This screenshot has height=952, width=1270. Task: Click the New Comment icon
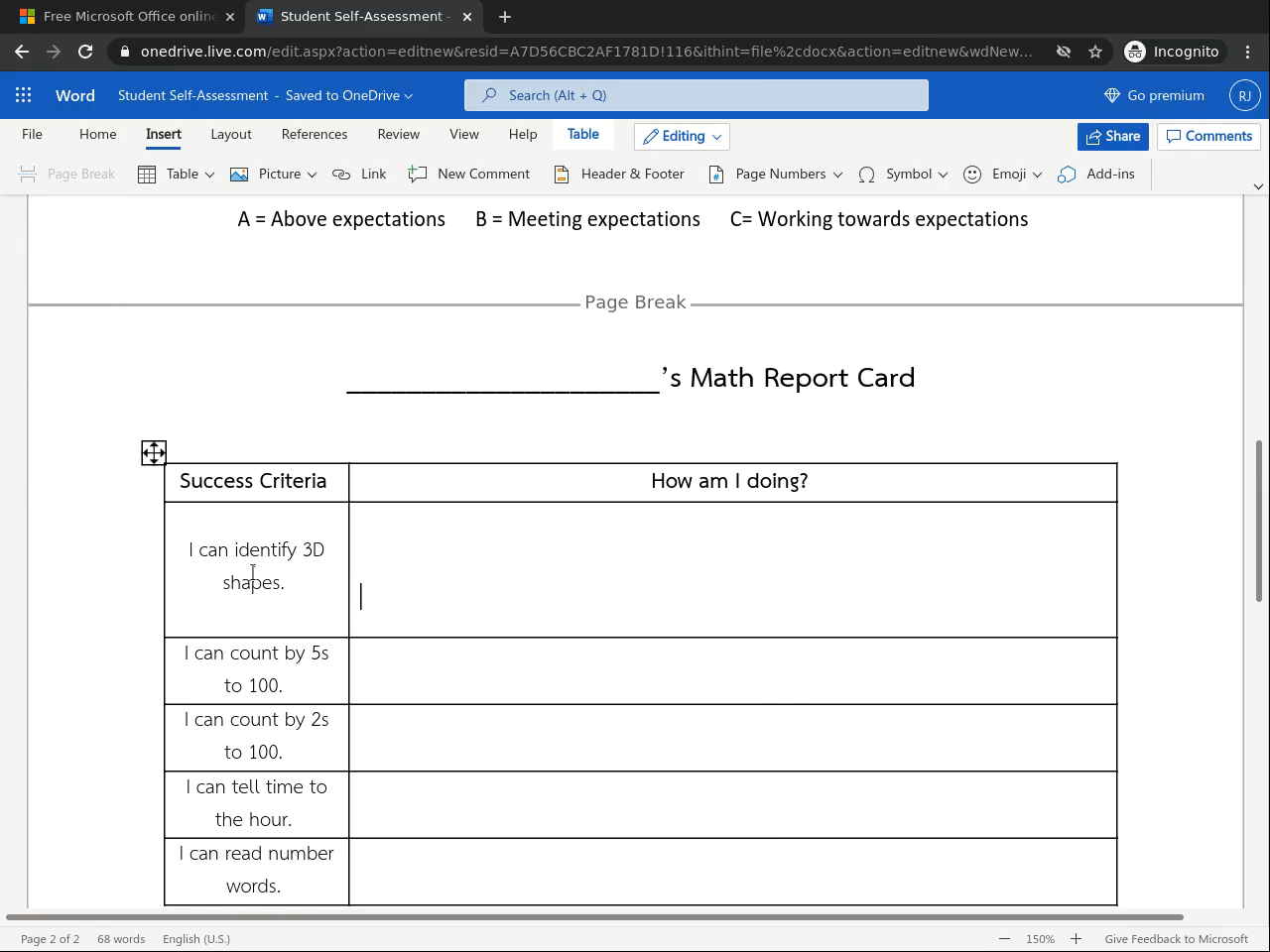coord(417,175)
